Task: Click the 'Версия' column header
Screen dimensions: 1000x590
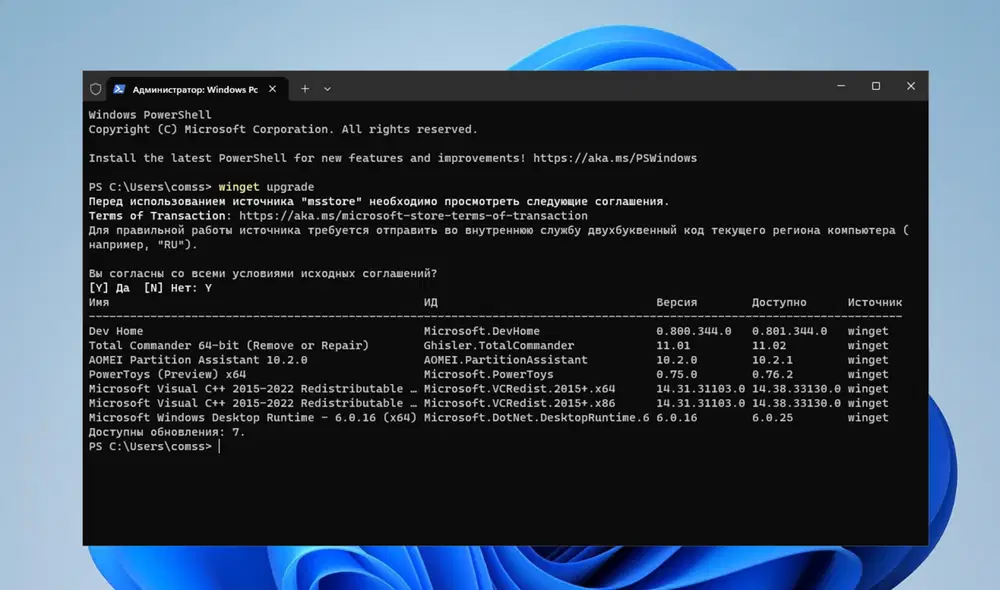Action: 677,302
